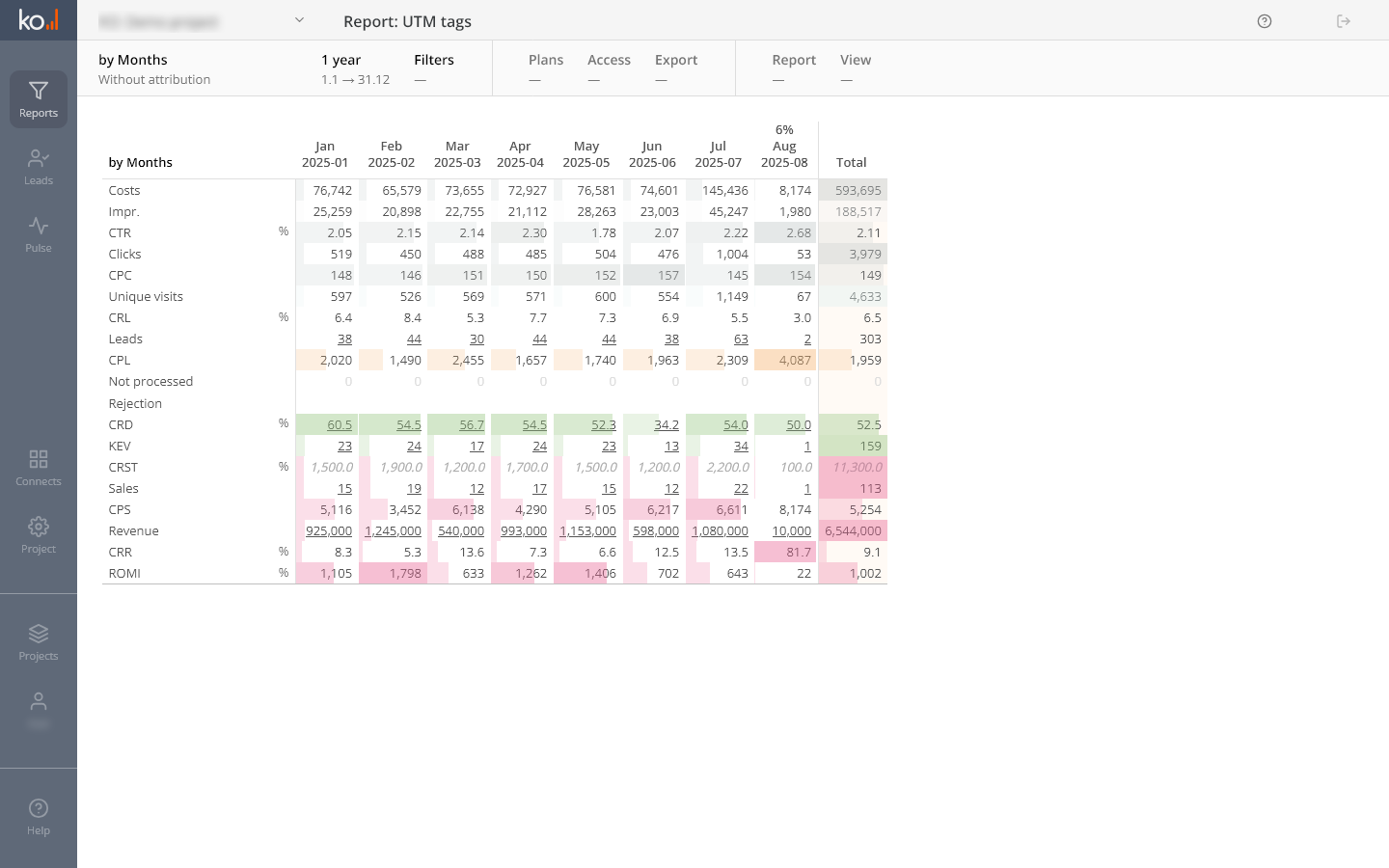Open the Filters menu

434,60
